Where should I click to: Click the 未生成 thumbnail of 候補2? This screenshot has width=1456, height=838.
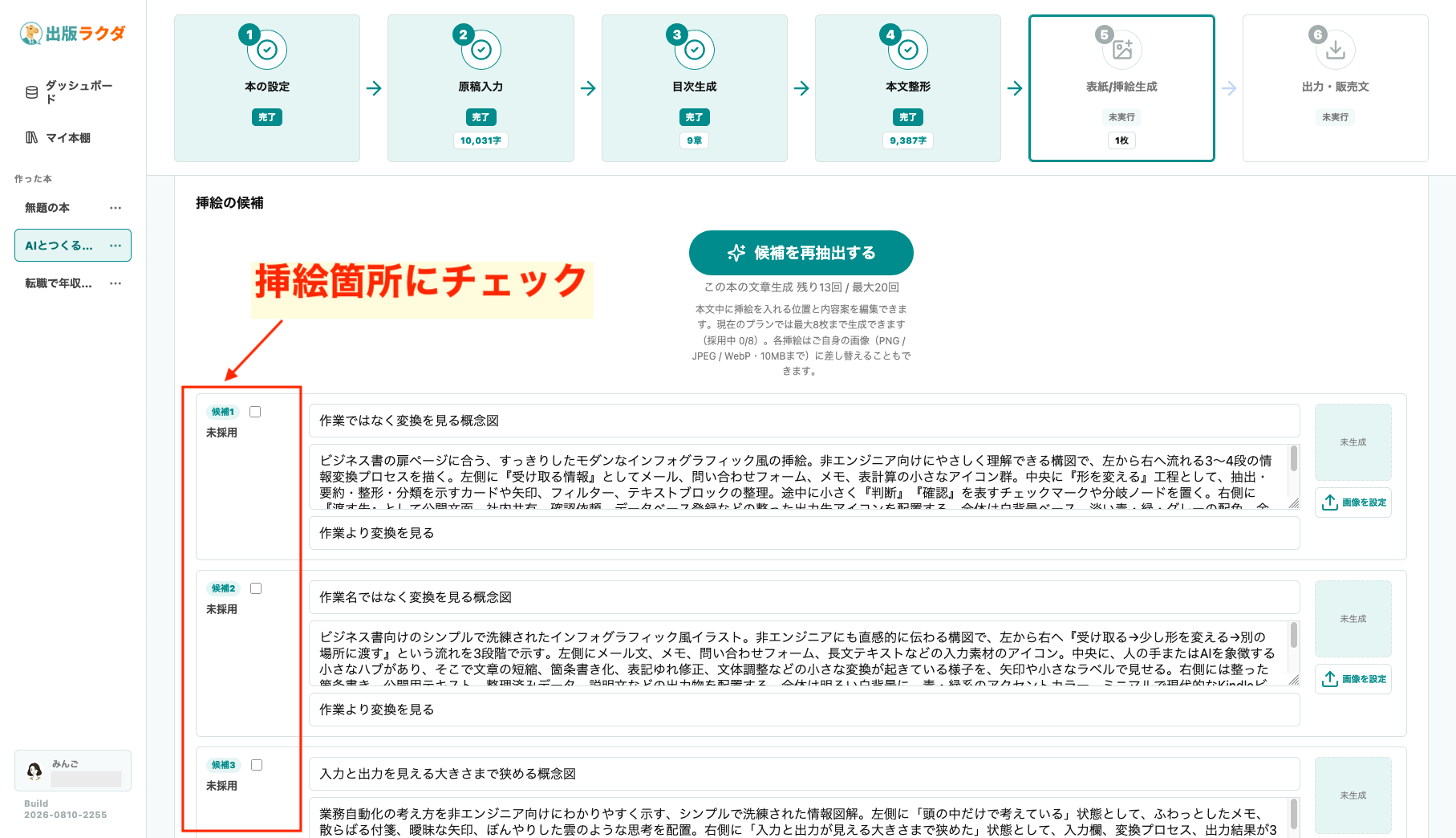coord(1353,619)
